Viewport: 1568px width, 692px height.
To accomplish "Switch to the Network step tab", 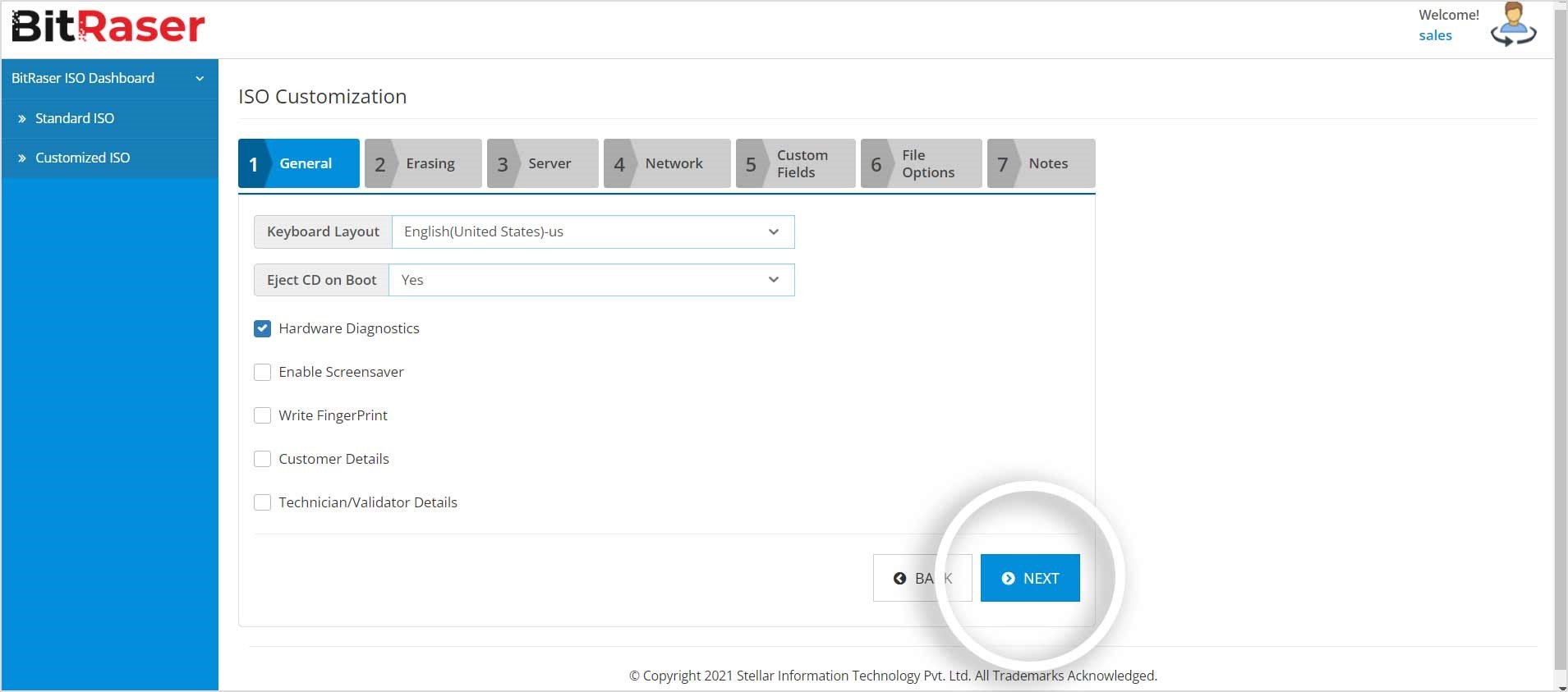I will coord(667,163).
